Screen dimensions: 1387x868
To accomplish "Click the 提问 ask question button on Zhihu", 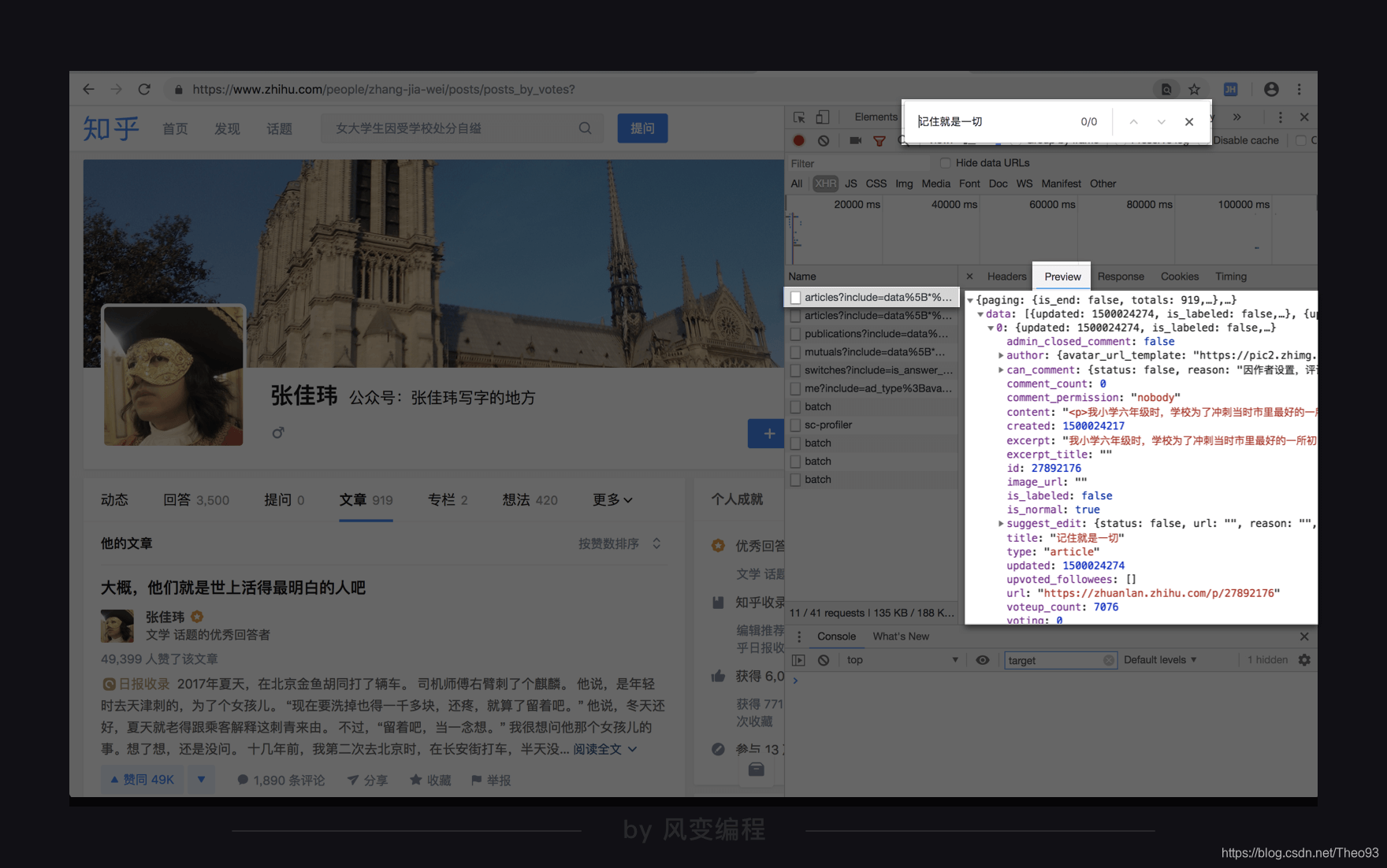I will point(642,128).
